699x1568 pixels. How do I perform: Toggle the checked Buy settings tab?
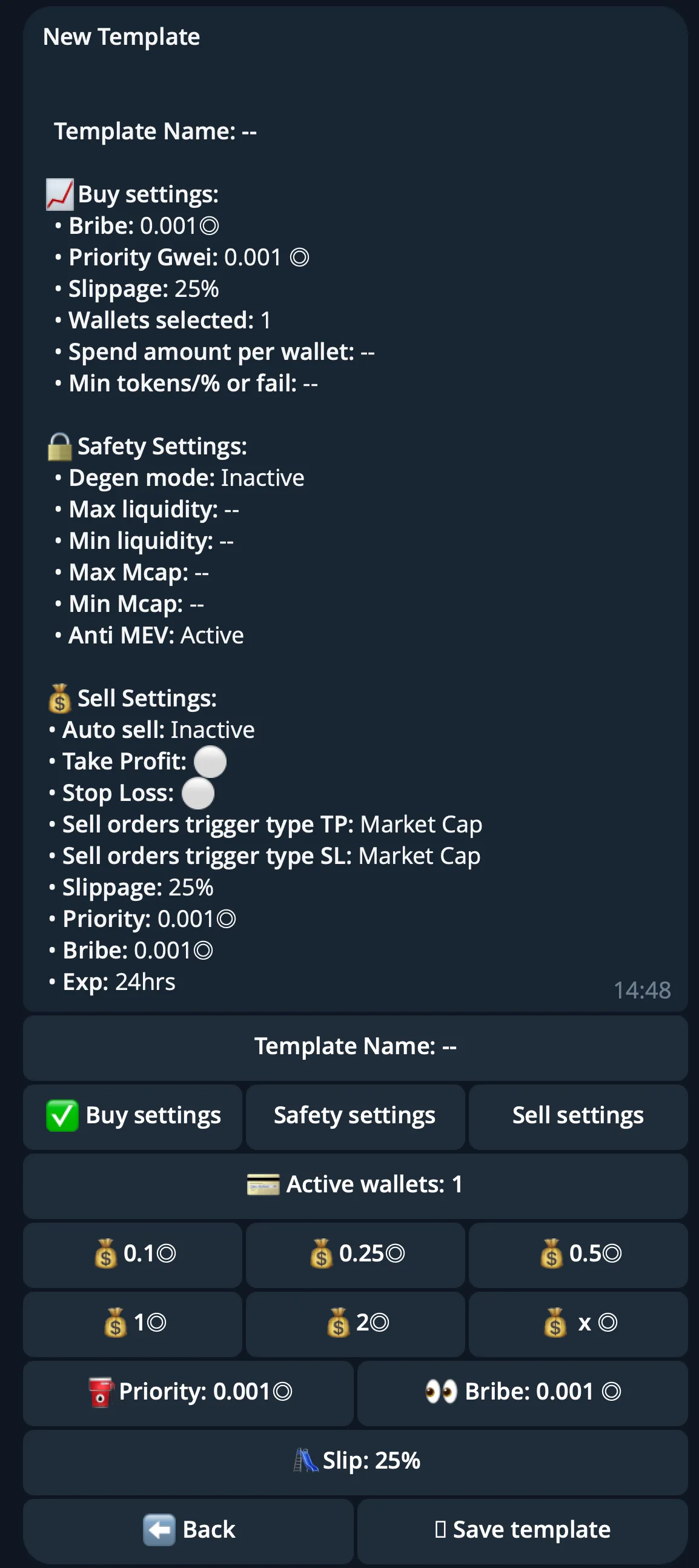(x=133, y=1116)
